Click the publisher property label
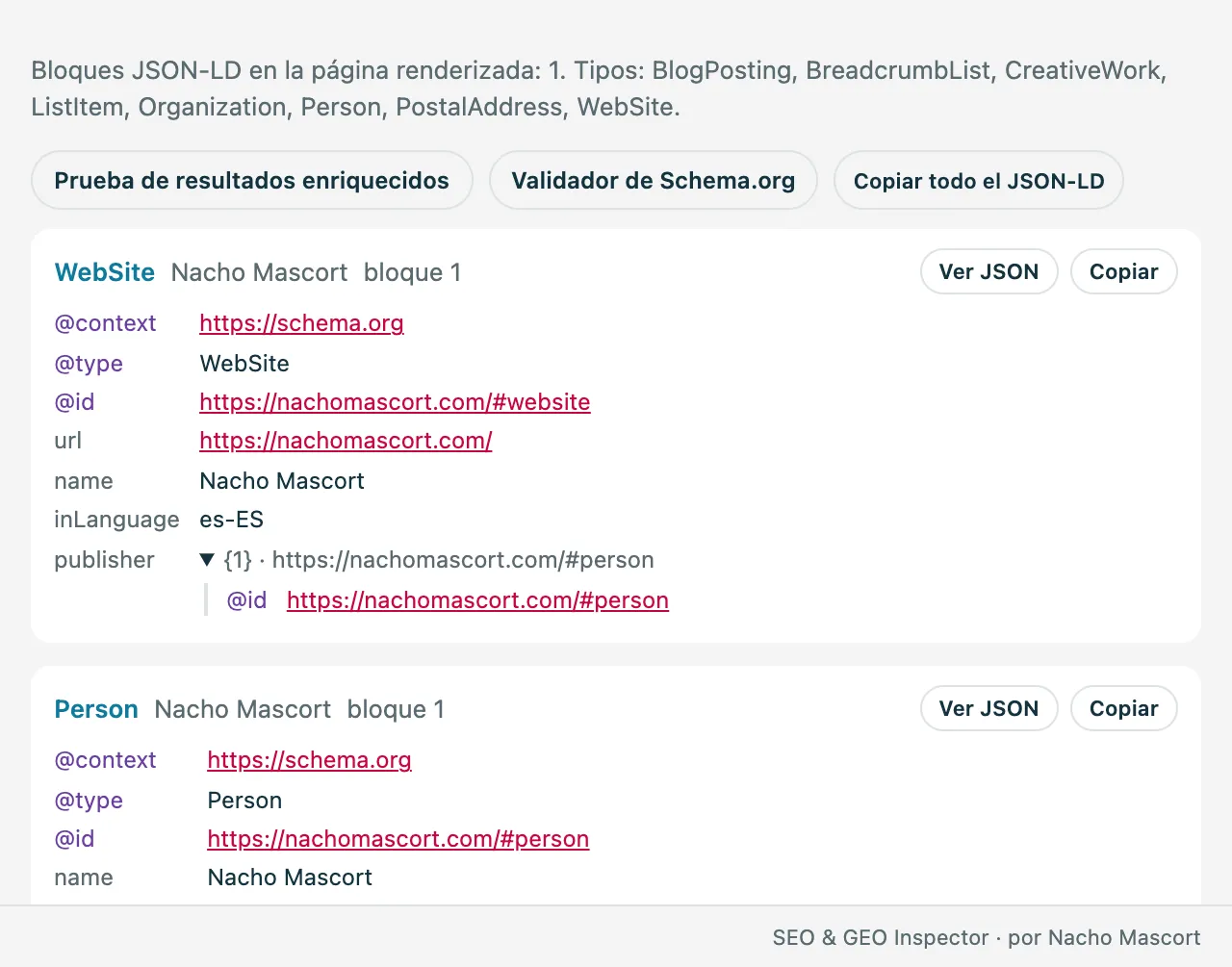 pos(104,560)
